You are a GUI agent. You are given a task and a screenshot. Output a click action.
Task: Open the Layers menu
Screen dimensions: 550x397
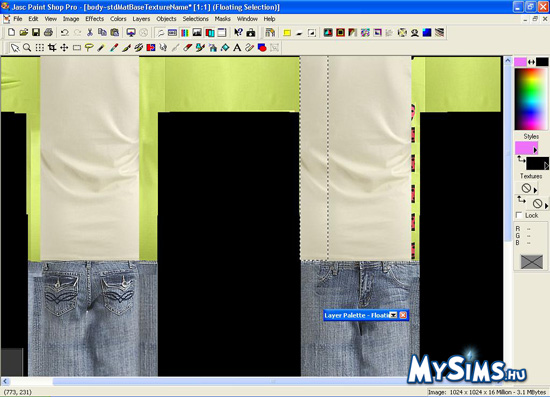point(141,19)
